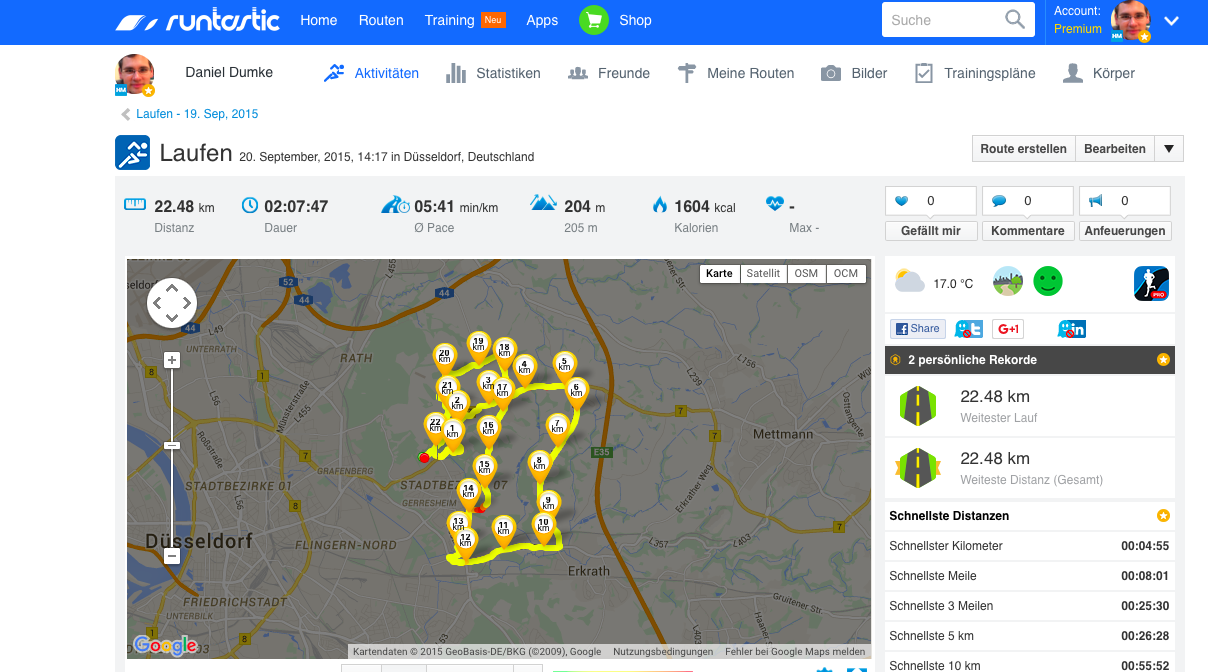Click Route erstellen button

[1023, 149]
